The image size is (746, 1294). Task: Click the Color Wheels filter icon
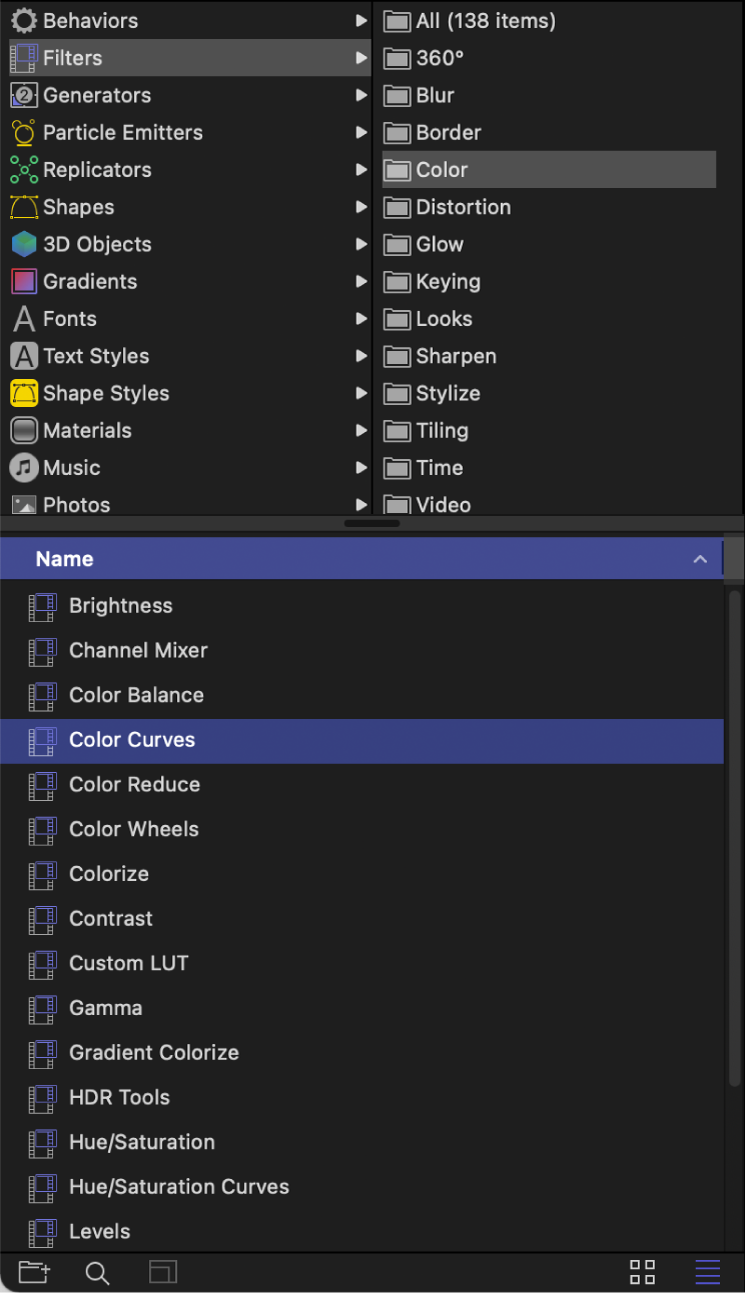tap(42, 830)
